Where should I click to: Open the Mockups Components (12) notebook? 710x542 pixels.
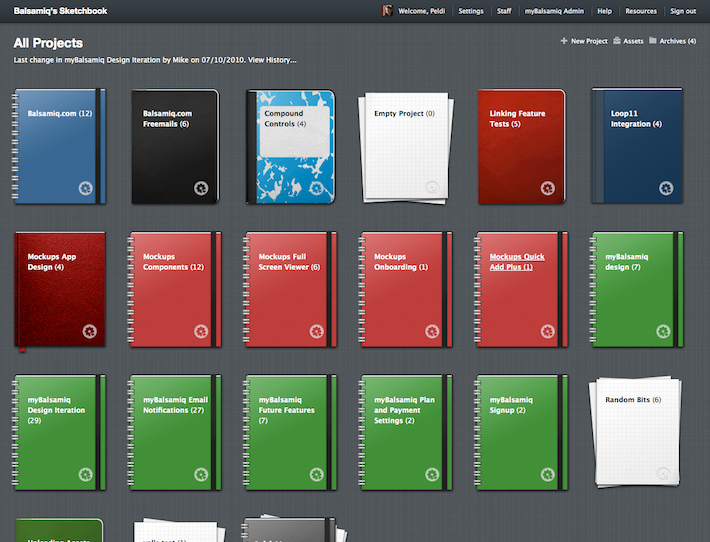[174, 290]
